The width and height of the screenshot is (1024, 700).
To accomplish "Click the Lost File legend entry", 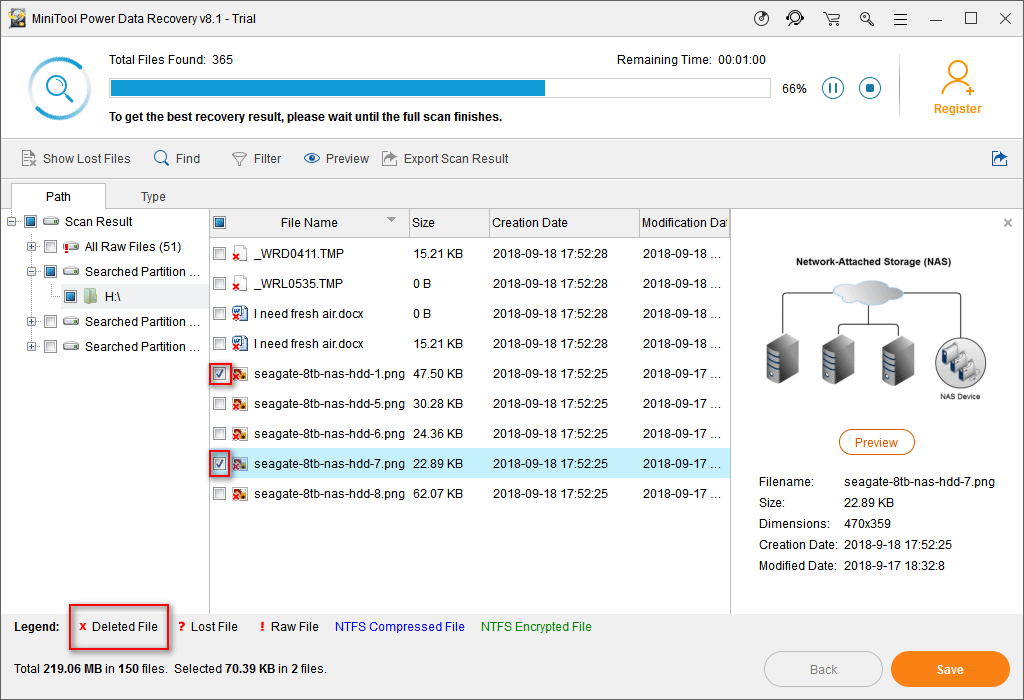I will click(208, 627).
